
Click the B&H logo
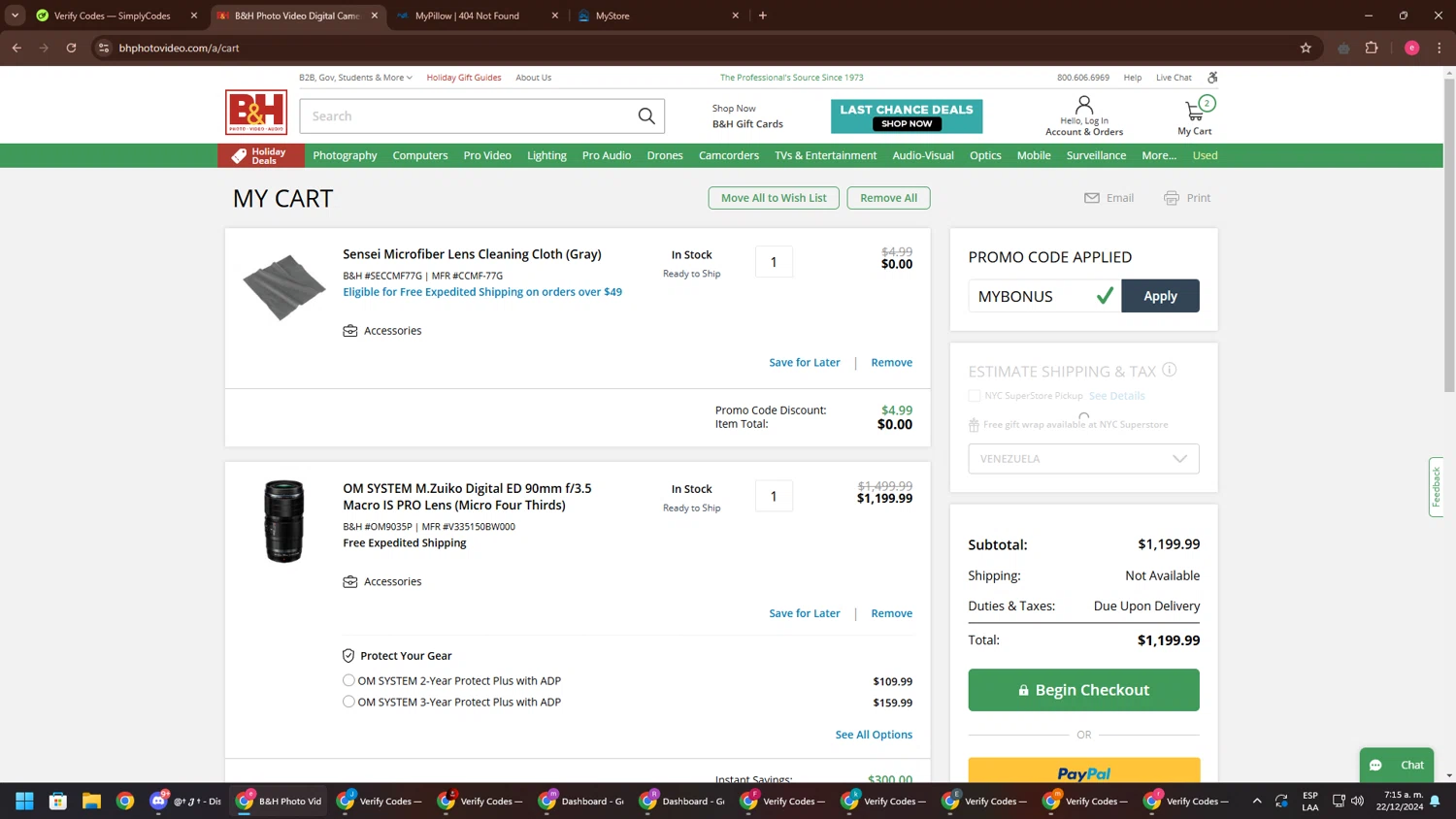coord(256,113)
